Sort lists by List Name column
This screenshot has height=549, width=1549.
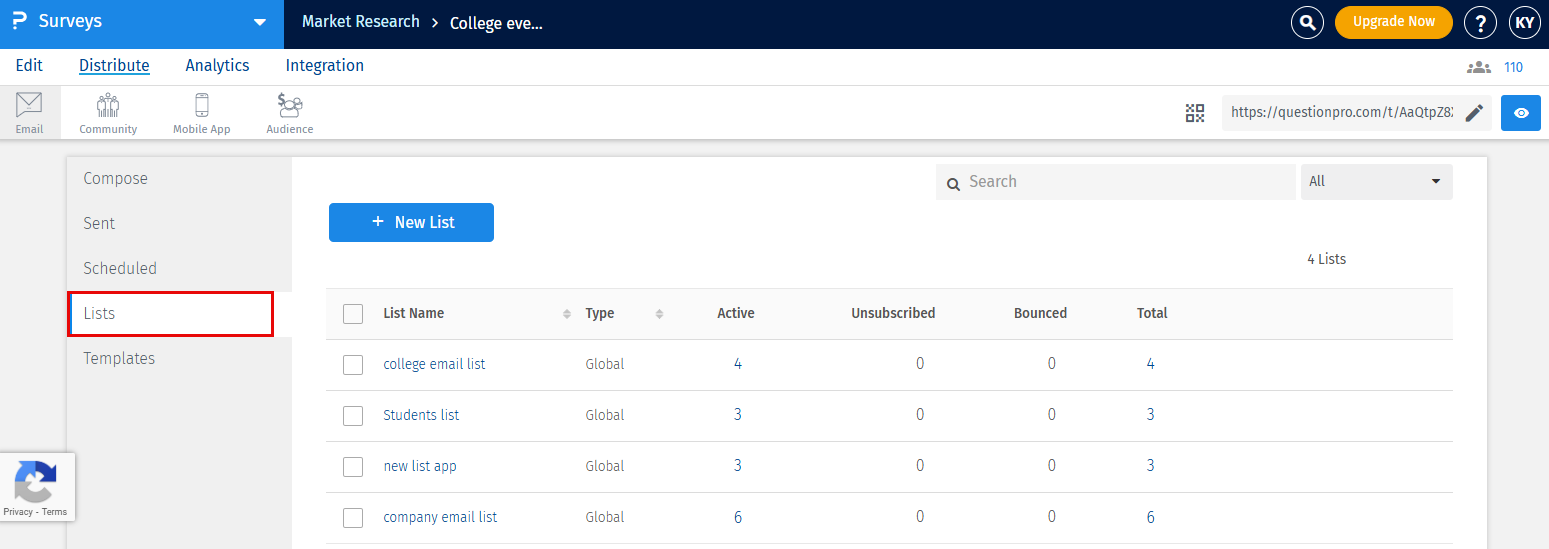click(x=413, y=313)
